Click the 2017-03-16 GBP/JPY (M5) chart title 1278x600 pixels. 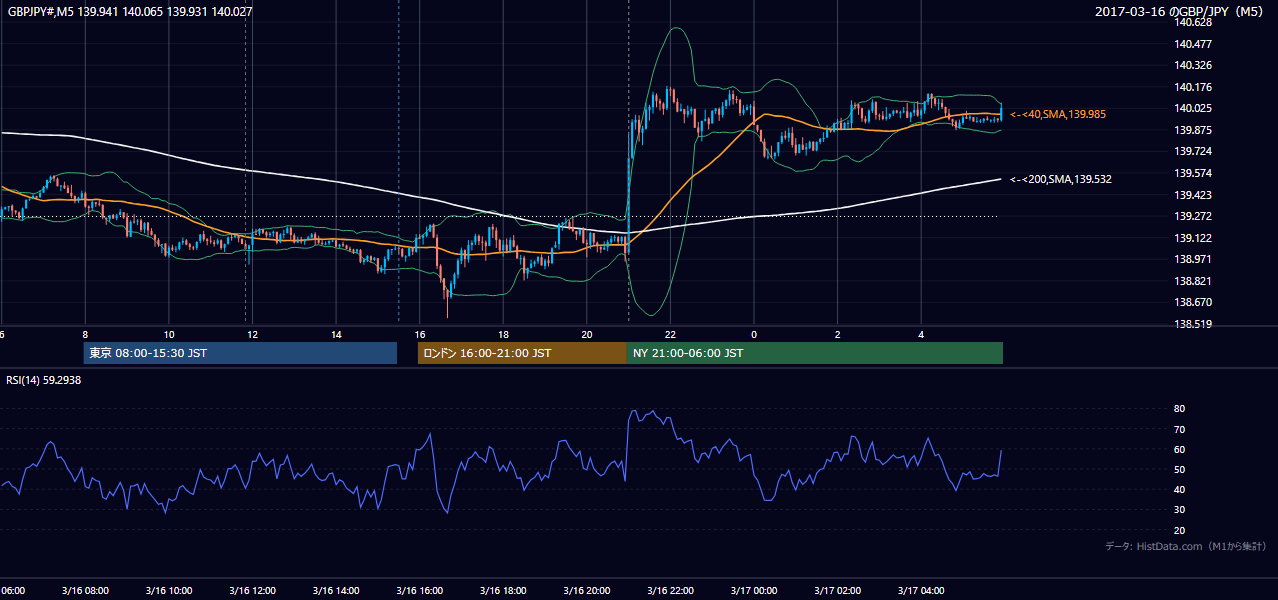1181,11
